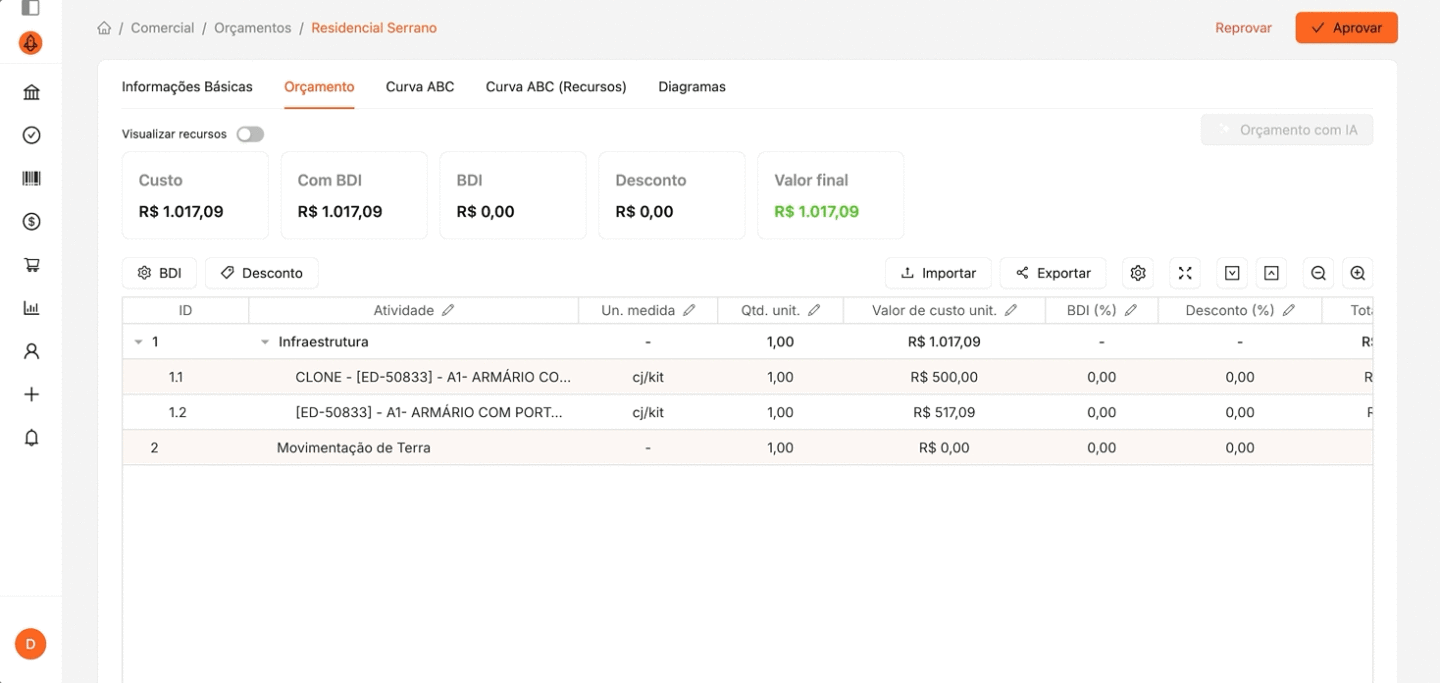Viewport: 1440px width, 683px height.
Task: Open the Exportar button
Action: click(1053, 273)
